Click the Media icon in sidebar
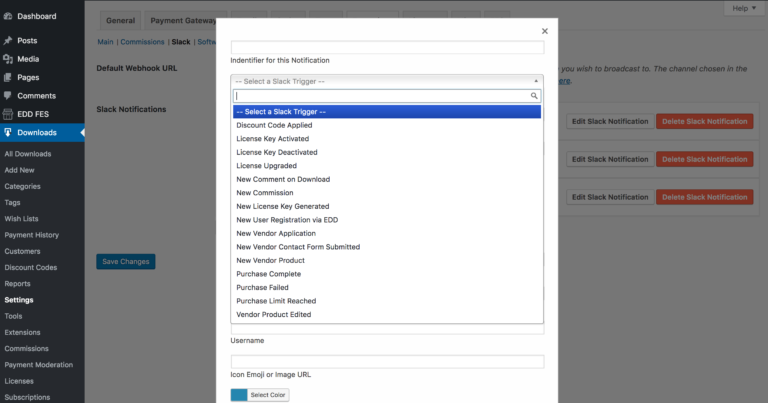 click(8, 59)
